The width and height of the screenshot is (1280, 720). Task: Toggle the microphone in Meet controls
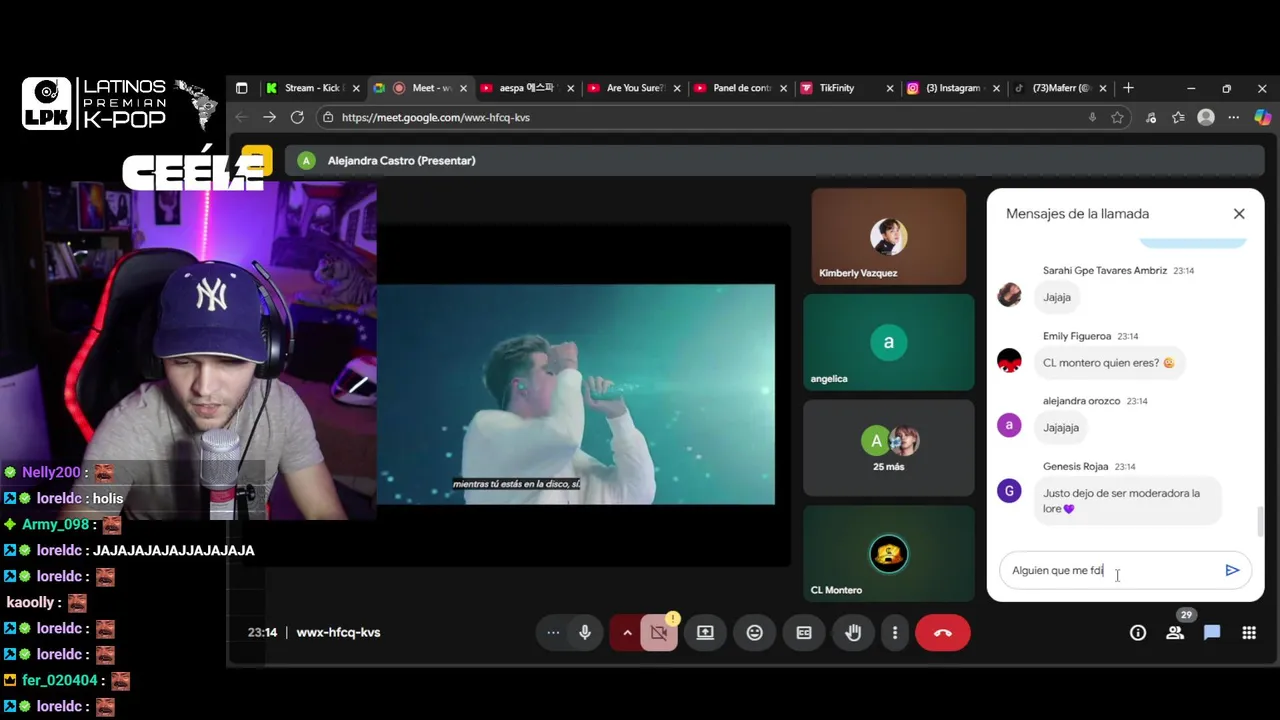click(x=585, y=632)
